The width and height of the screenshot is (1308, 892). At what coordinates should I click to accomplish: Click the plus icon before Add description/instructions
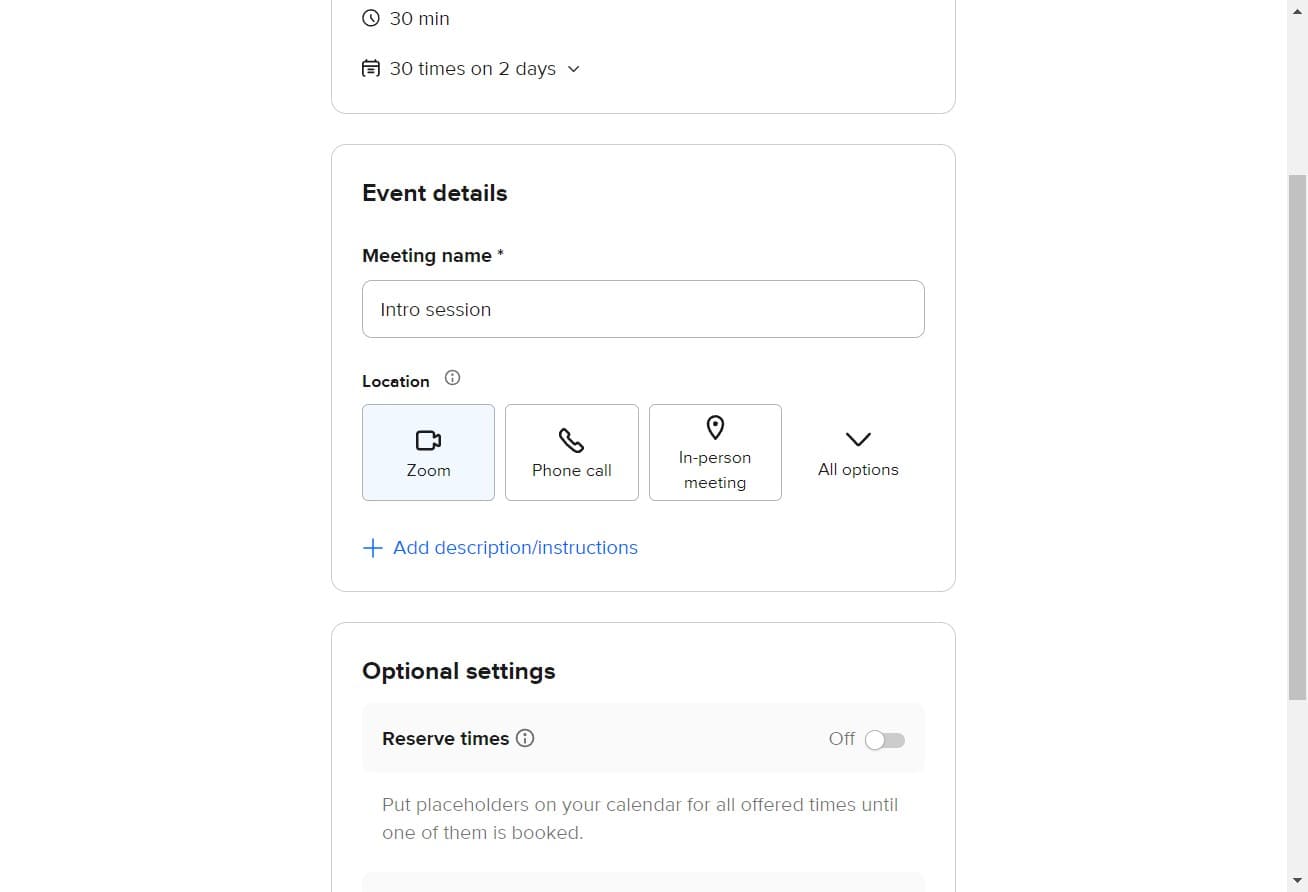click(x=372, y=547)
